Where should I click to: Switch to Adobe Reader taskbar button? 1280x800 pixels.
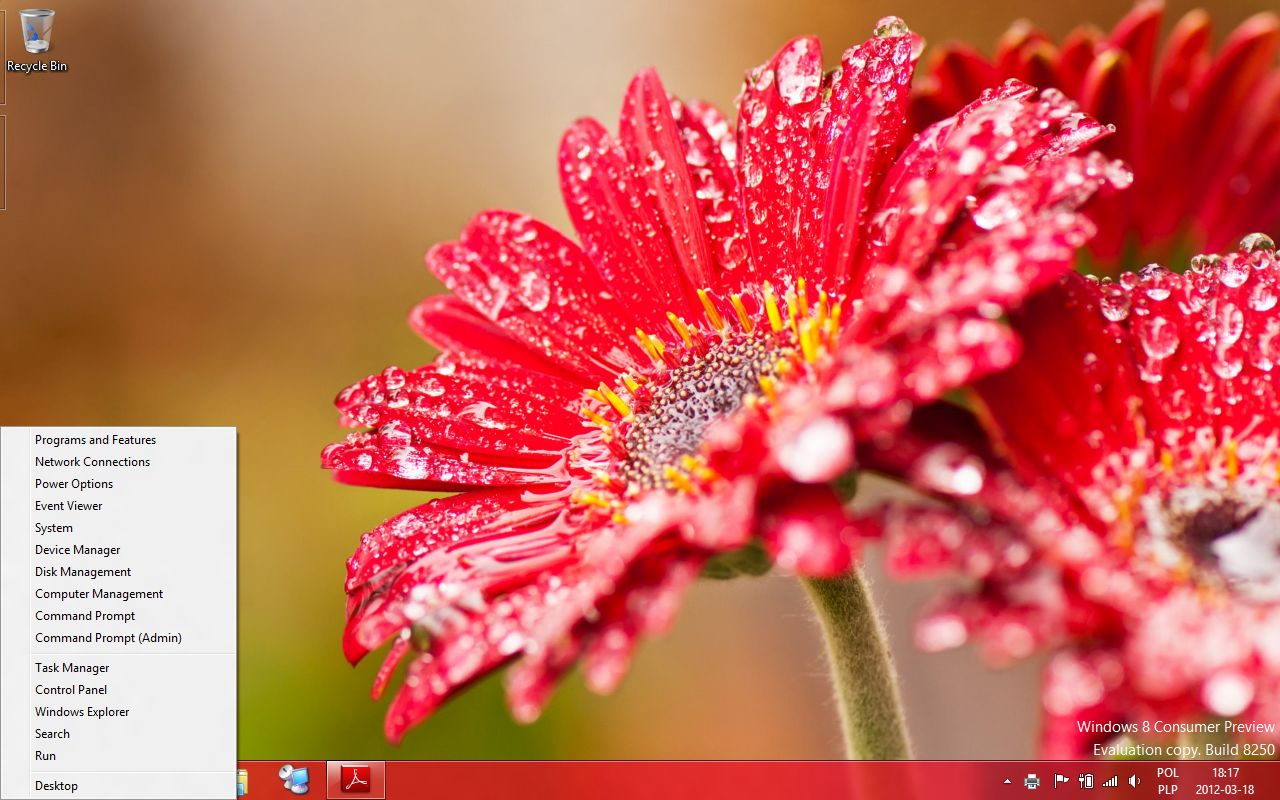point(356,780)
